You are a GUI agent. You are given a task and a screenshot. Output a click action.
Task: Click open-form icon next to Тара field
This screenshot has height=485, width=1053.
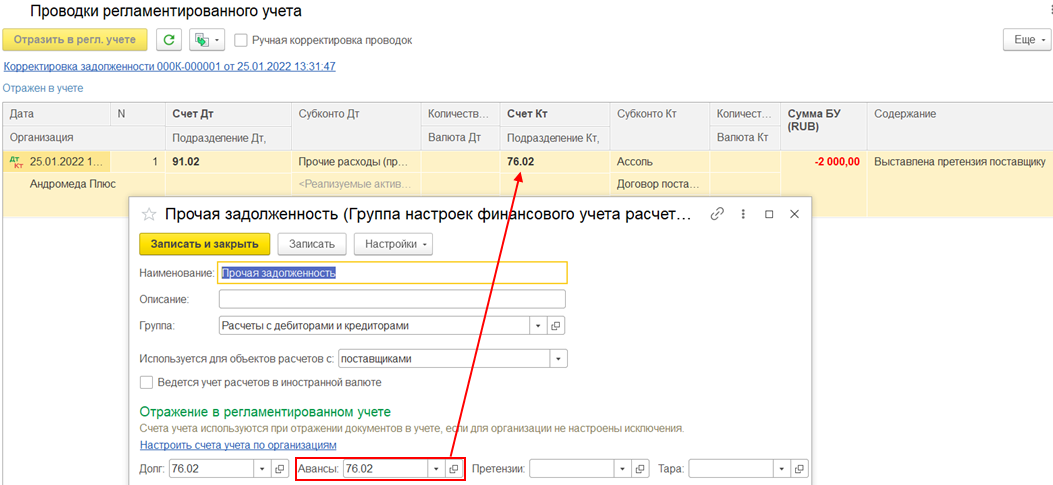coord(799,468)
